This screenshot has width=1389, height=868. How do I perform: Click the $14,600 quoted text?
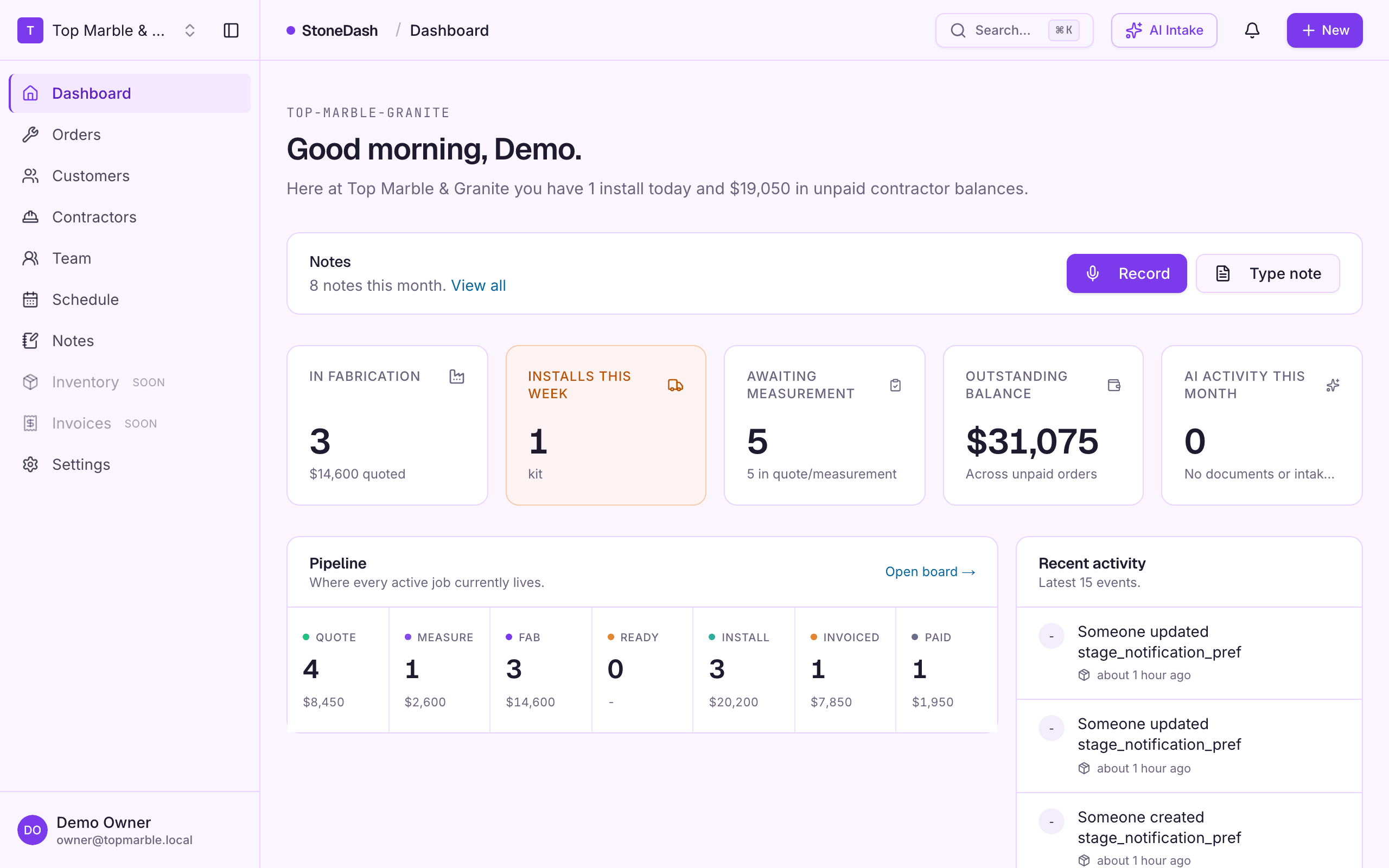point(357,474)
